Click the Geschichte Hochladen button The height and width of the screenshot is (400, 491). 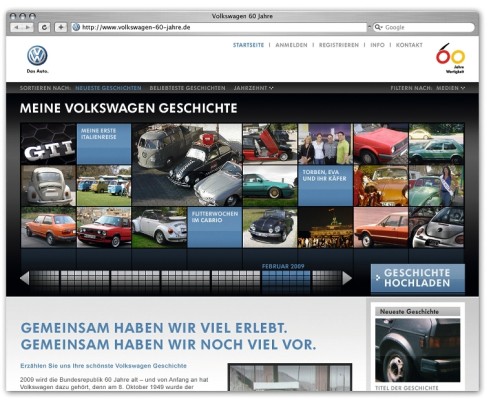click(418, 279)
